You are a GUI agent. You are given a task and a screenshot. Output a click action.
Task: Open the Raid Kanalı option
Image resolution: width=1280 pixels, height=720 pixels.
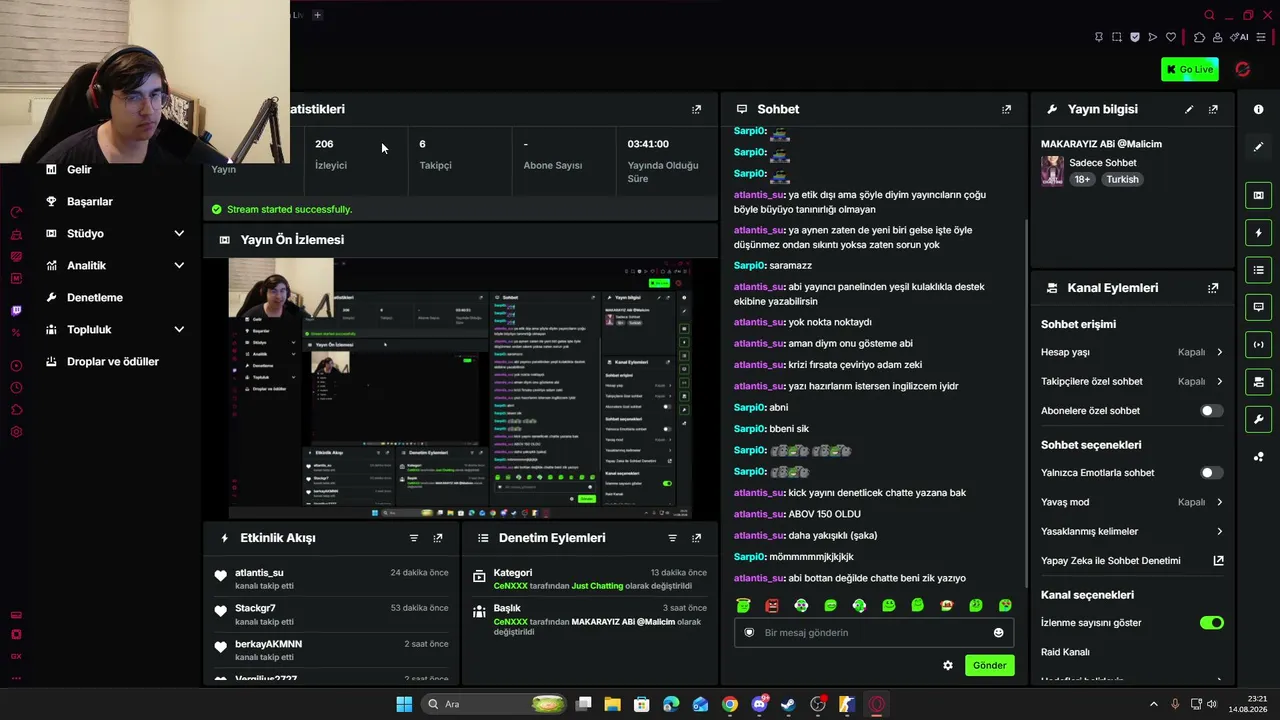[x=1065, y=652]
